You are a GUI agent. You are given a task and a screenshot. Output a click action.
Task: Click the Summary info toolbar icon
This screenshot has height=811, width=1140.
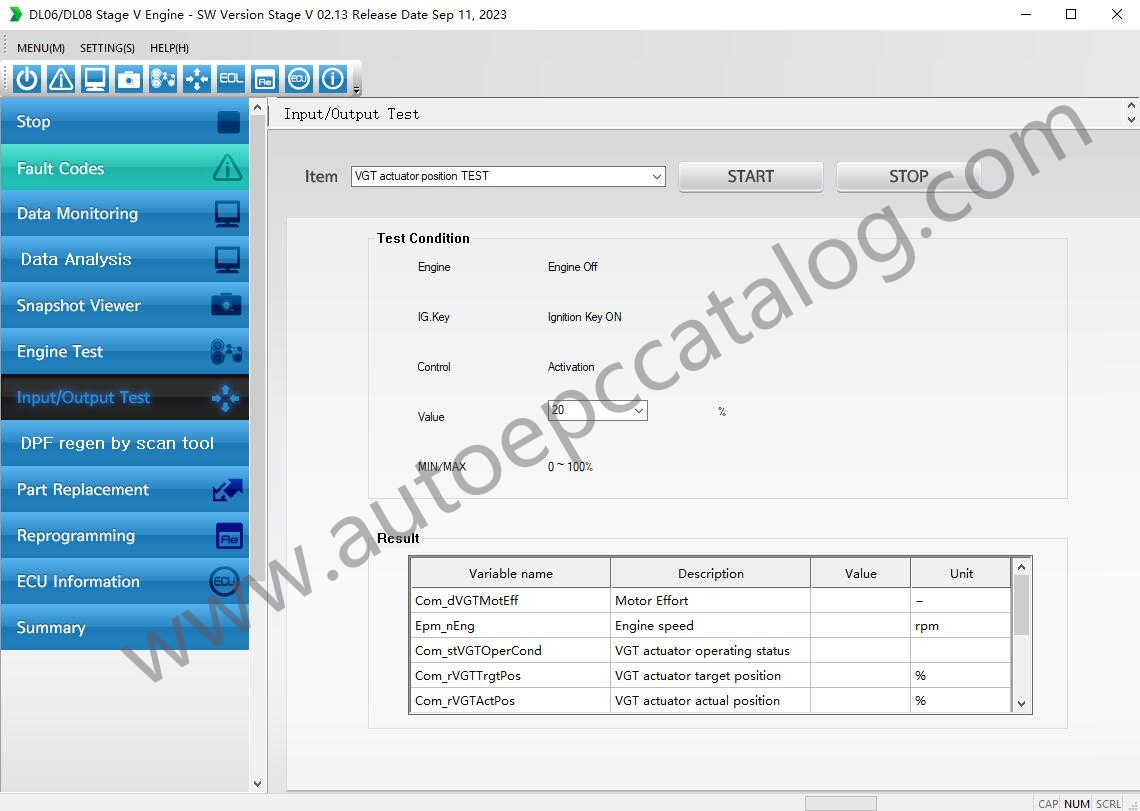(x=332, y=78)
